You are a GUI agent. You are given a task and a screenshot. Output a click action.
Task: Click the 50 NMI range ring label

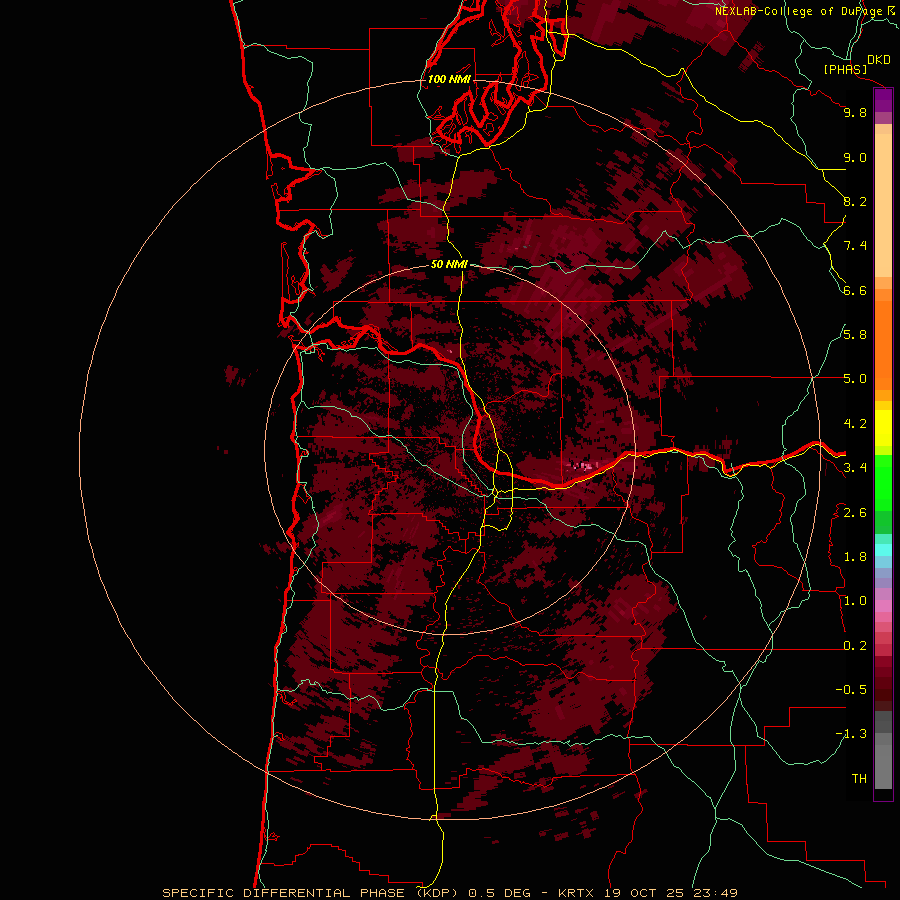click(x=449, y=265)
